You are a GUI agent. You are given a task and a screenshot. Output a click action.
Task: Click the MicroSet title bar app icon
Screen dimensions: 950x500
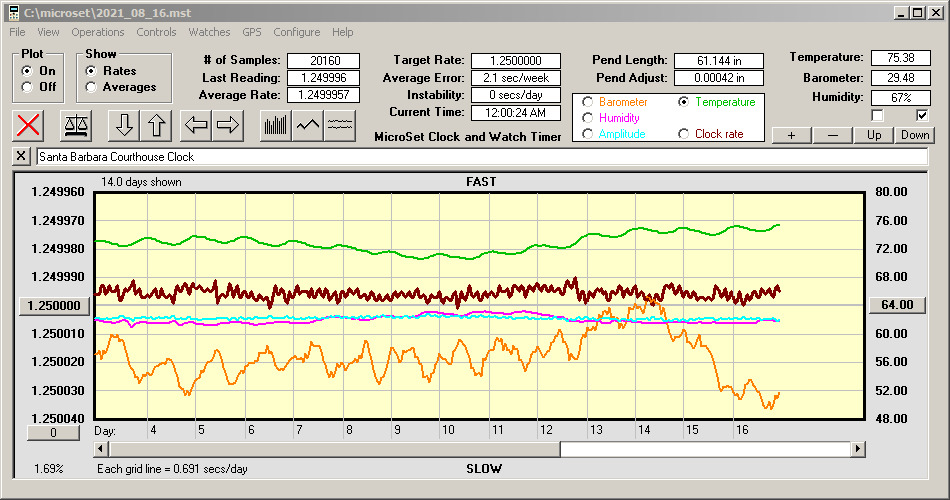tap(13, 13)
